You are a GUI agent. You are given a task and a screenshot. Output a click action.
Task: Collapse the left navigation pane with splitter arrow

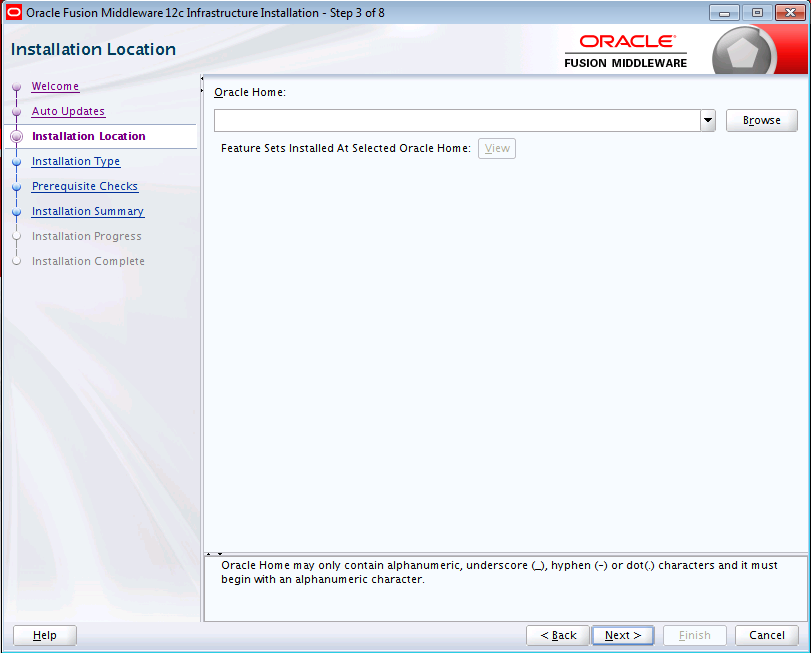[x=202, y=79]
